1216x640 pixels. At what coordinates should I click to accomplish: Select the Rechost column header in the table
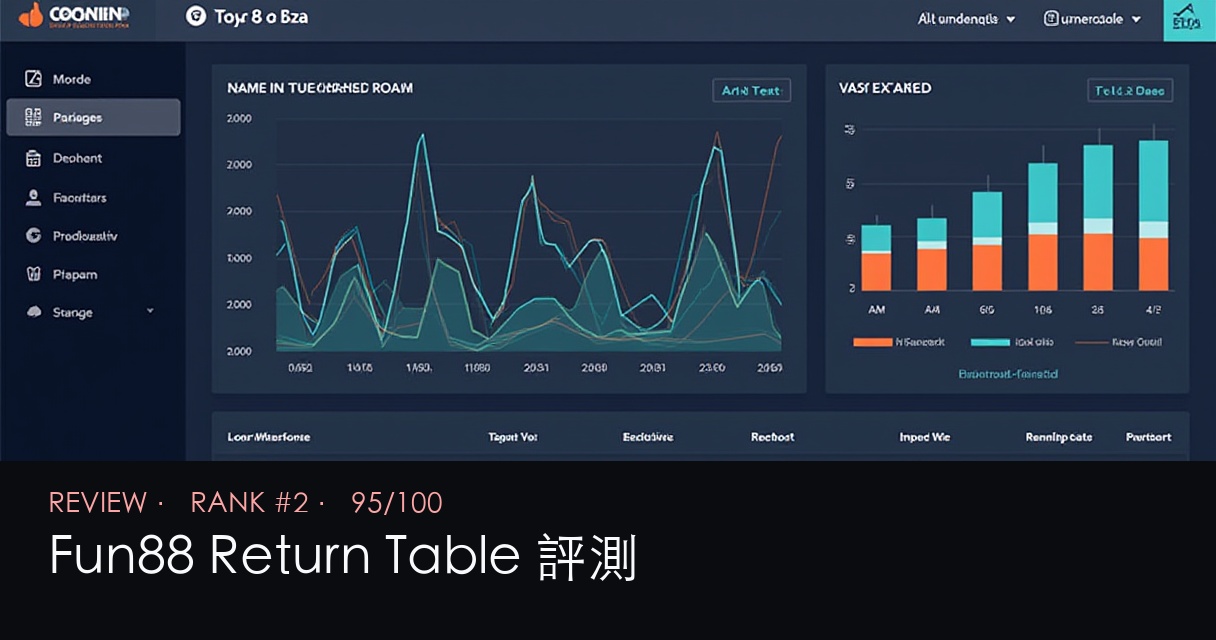click(770, 437)
